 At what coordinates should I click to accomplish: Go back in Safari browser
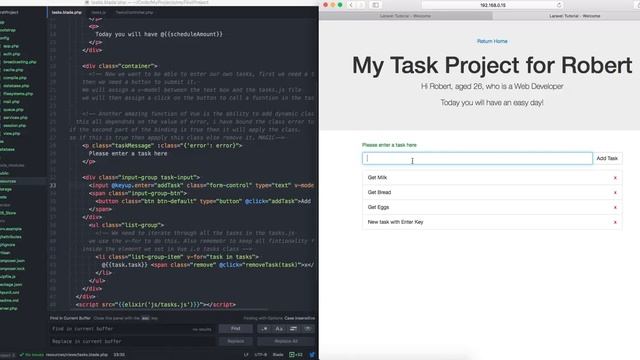[351, 5]
